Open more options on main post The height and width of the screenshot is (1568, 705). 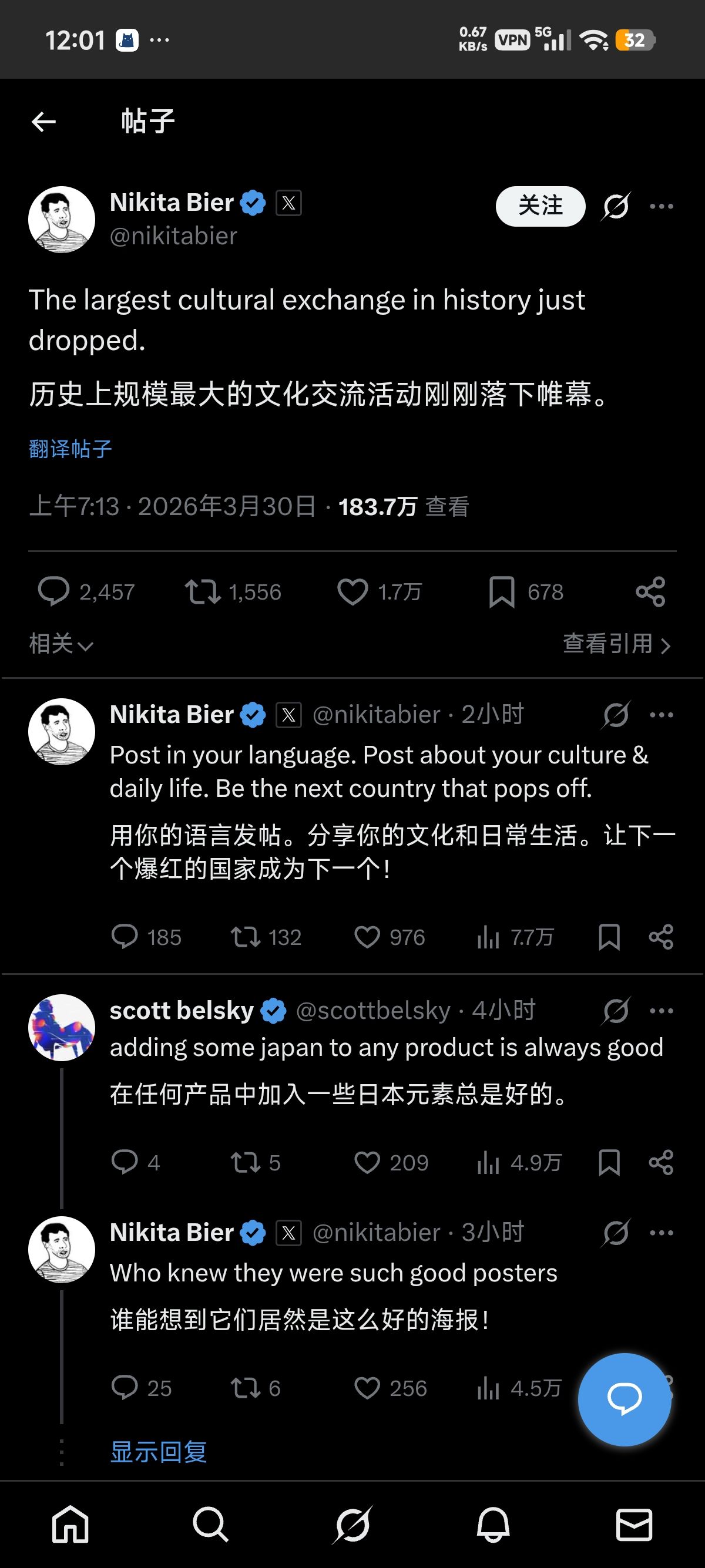(x=661, y=206)
